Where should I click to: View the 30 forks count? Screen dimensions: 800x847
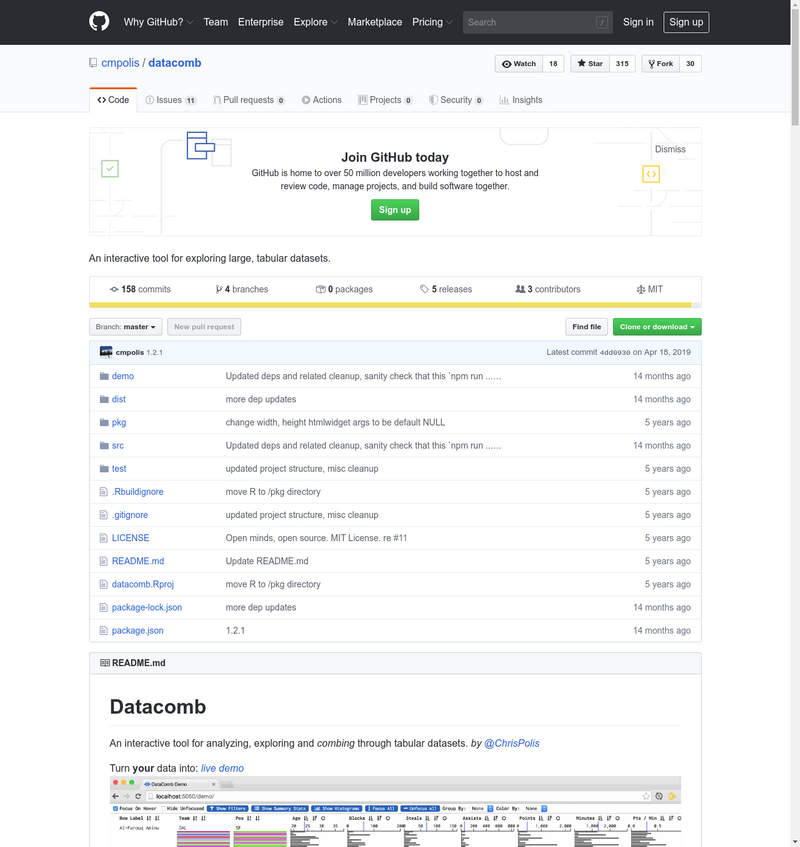tap(690, 64)
